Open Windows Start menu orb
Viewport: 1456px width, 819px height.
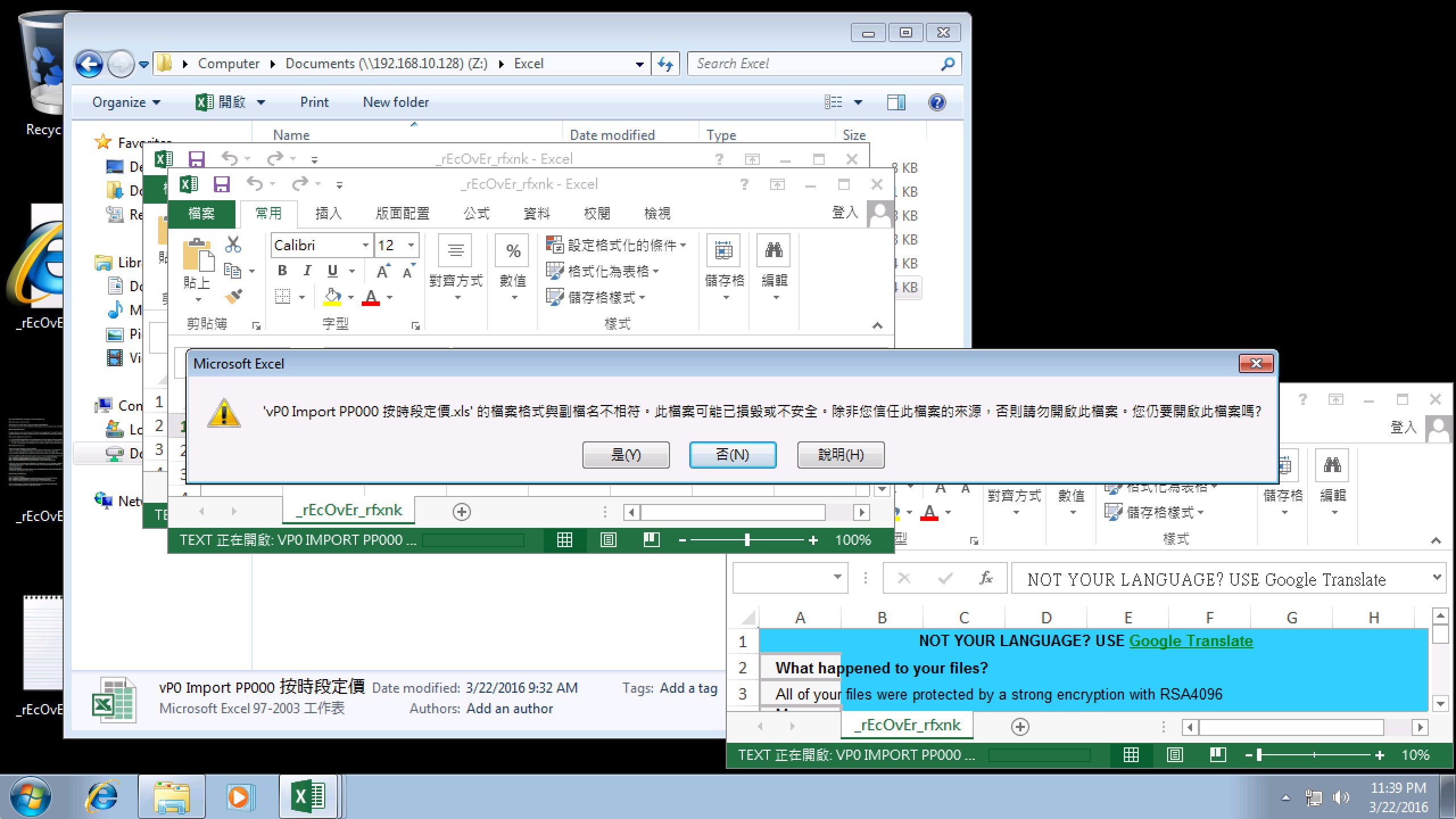[30, 796]
